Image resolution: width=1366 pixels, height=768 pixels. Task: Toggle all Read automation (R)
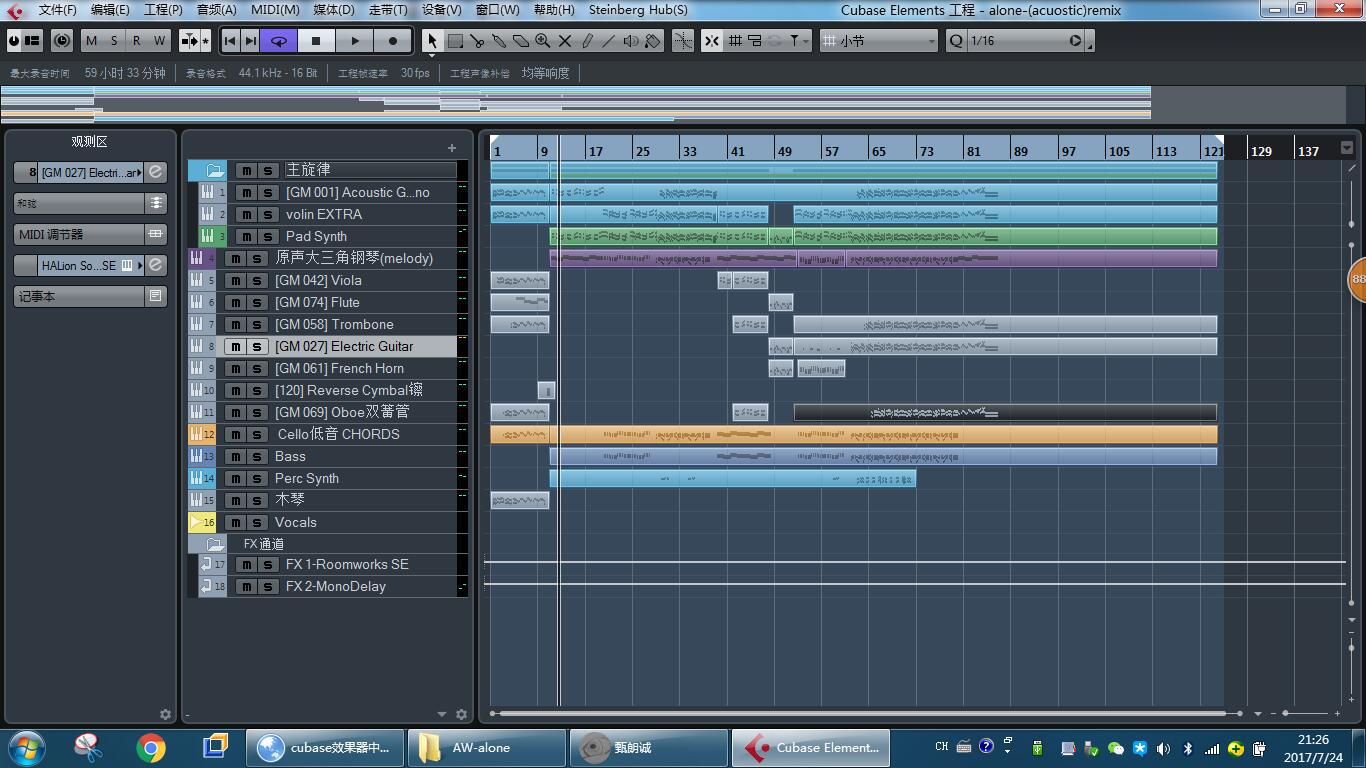point(136,41)
